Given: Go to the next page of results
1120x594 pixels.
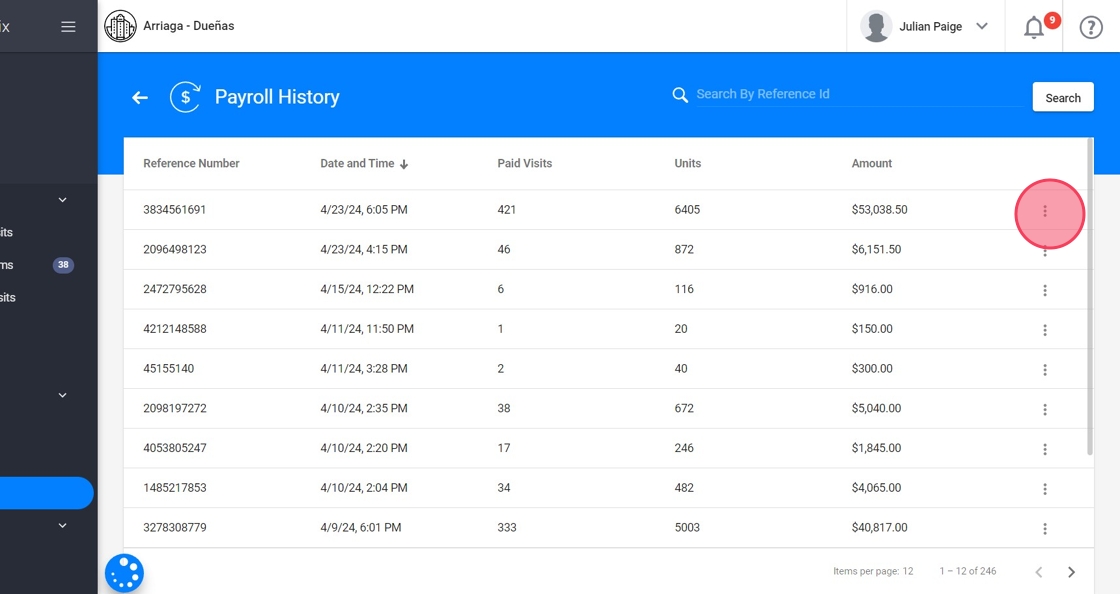Looking at the screenshot, I should [x=1071, y=572].
